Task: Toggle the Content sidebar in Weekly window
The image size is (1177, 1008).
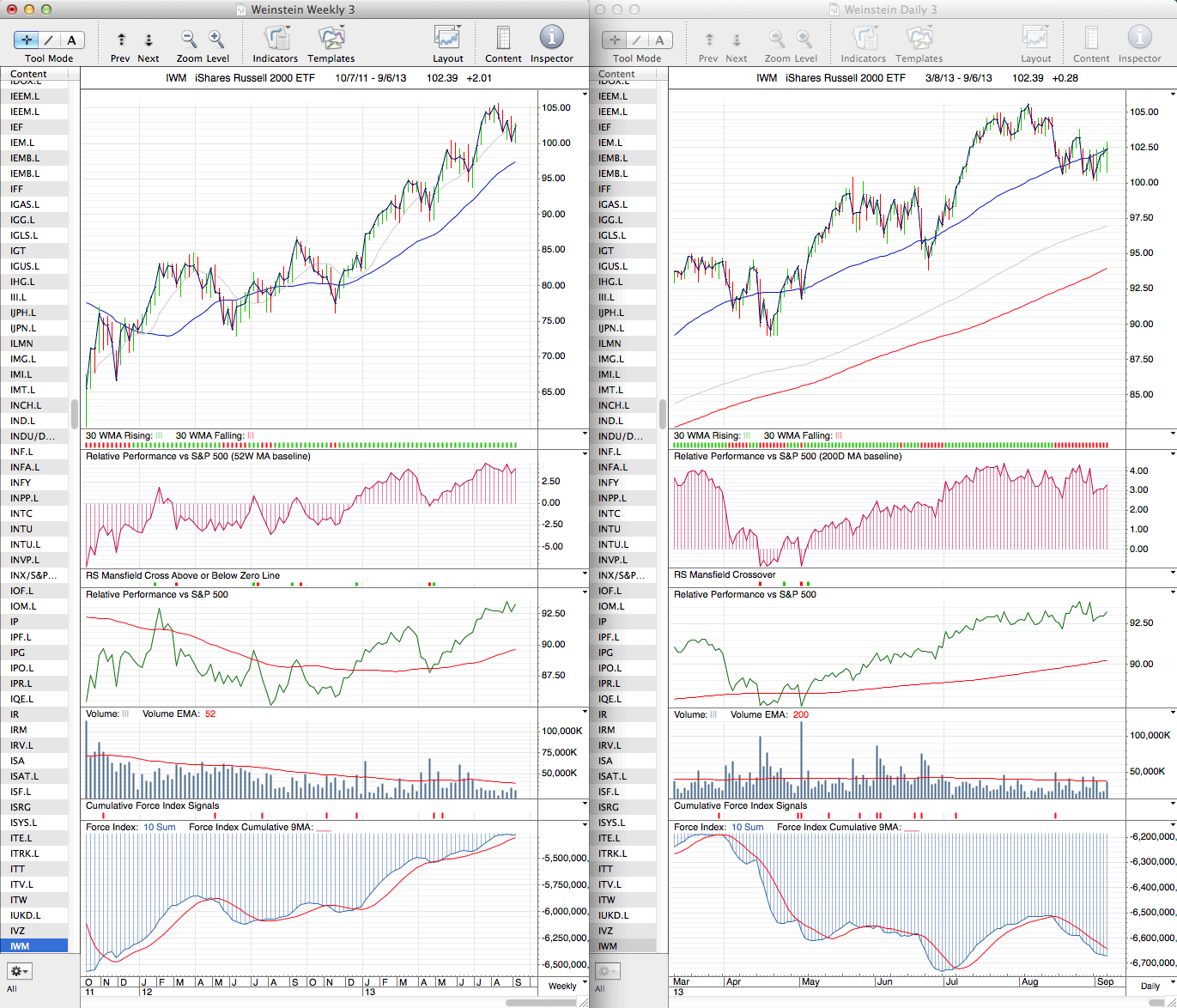Action: (503, 39)
